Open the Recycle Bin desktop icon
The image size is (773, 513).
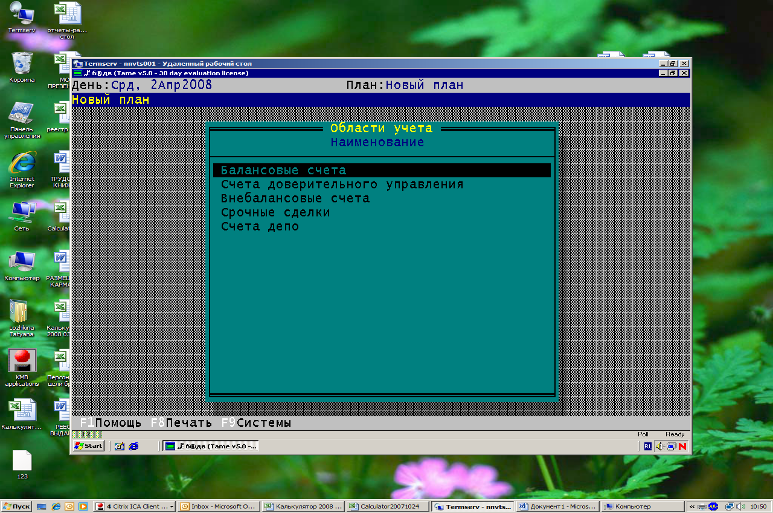tap(21, 63)
